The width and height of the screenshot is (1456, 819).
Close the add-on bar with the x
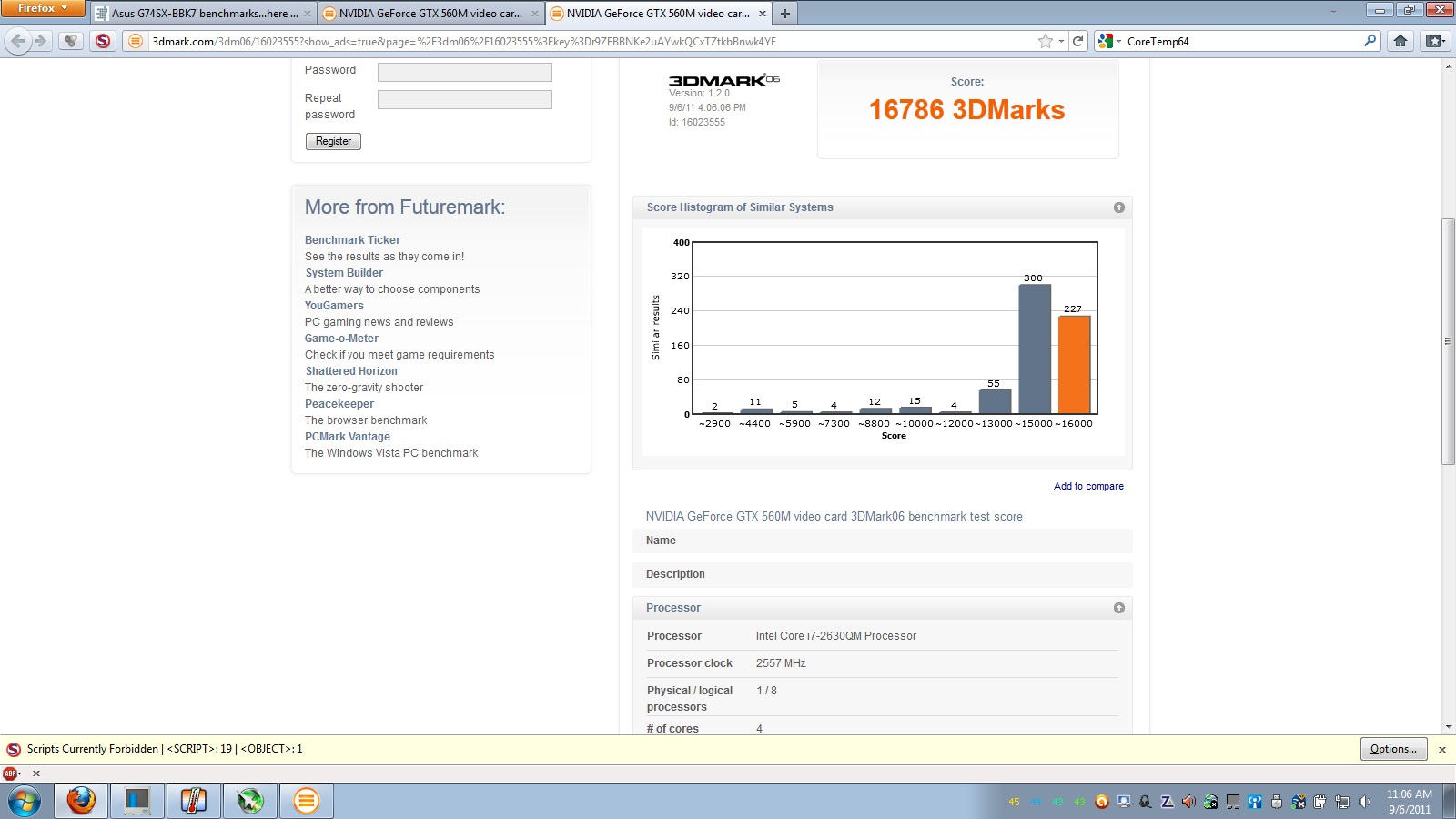pos(36,773)
